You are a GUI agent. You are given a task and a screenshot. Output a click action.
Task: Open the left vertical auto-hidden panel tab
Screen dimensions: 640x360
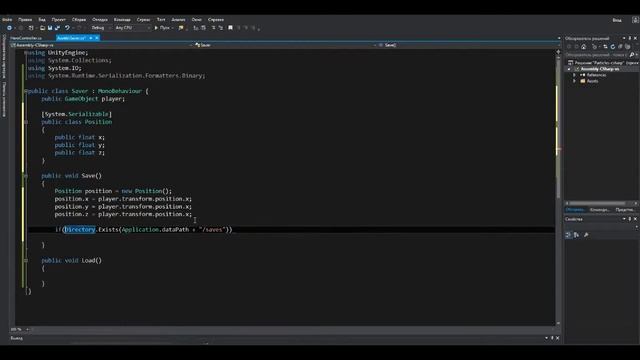pyautogui.click(x=4, y=57)
